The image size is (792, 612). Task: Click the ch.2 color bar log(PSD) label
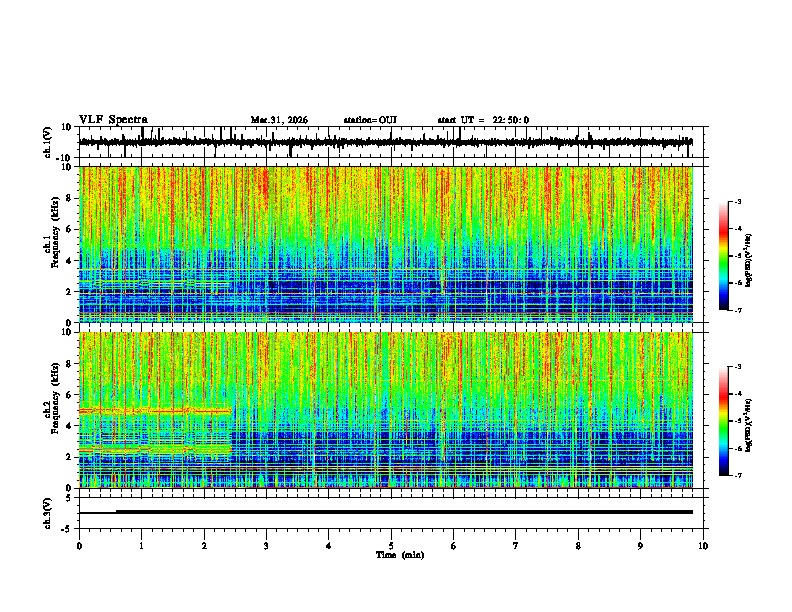click(x=749, y=425)
